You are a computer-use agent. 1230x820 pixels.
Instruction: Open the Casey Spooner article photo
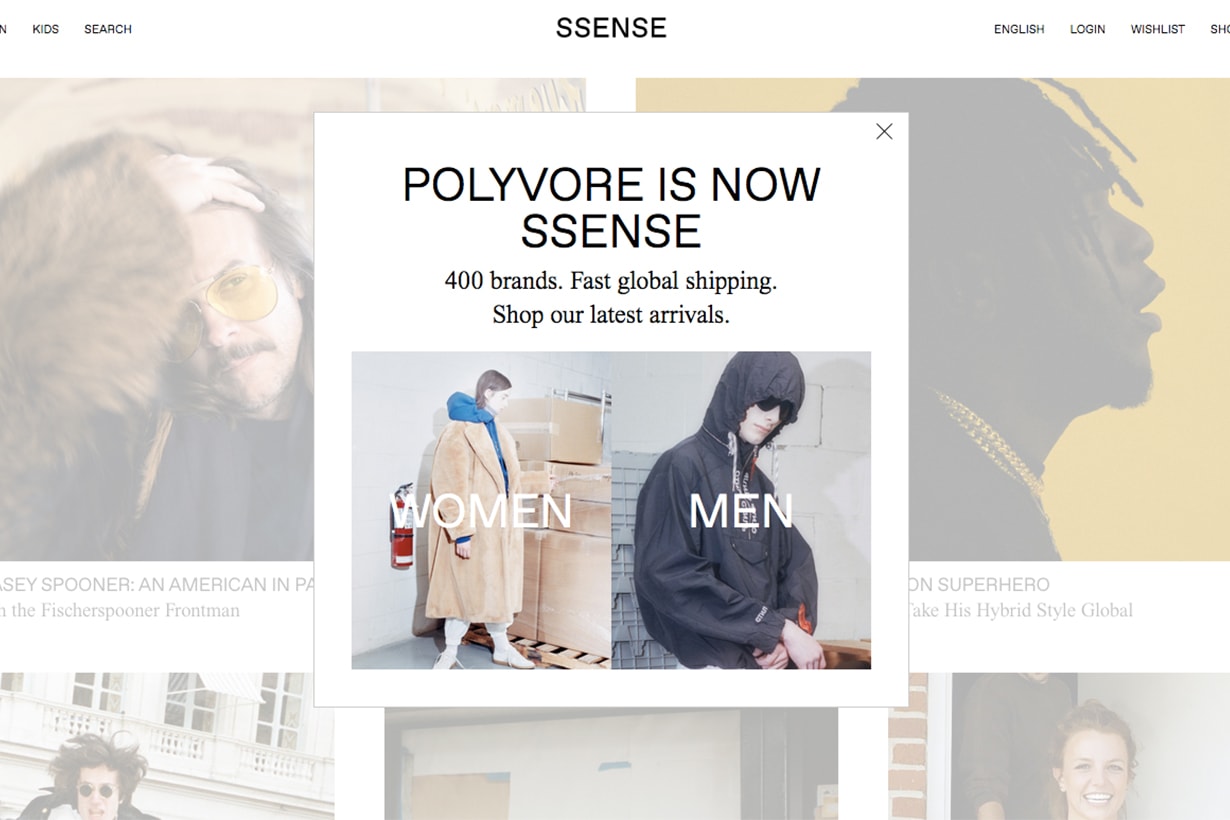tap(157, 319)
